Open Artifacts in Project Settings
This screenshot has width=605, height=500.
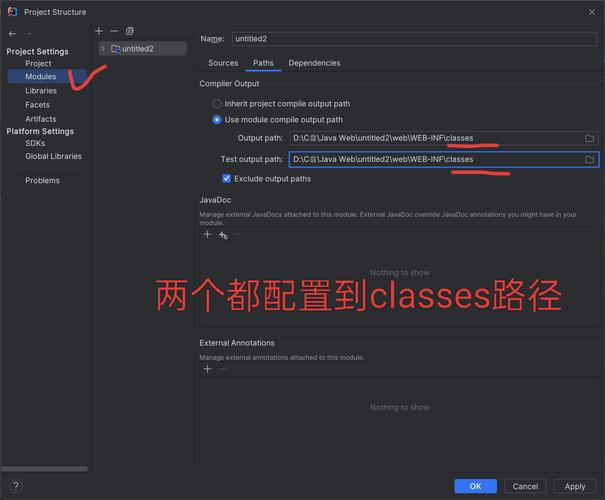(41, 119)
